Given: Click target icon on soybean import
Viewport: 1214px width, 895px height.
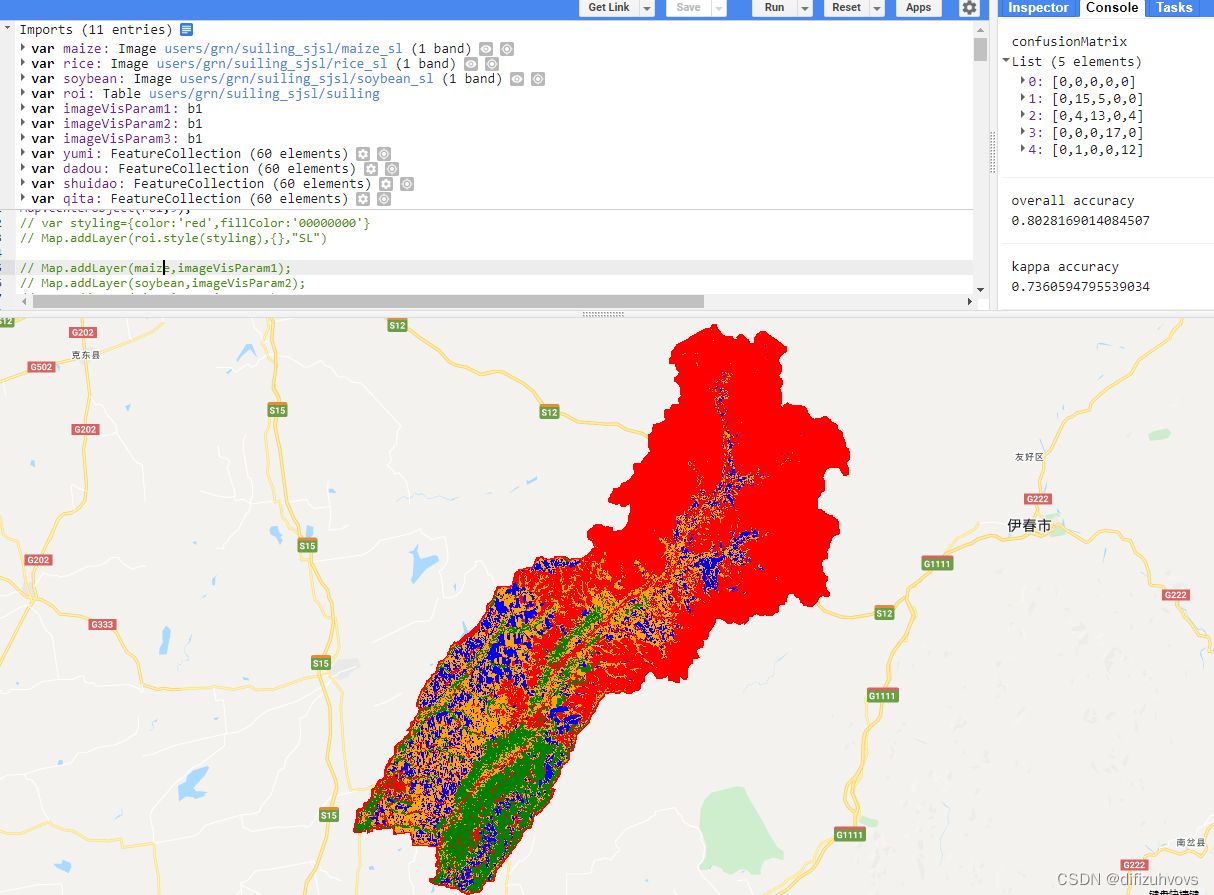Looking at the screenshot, I should pos(538,79).
